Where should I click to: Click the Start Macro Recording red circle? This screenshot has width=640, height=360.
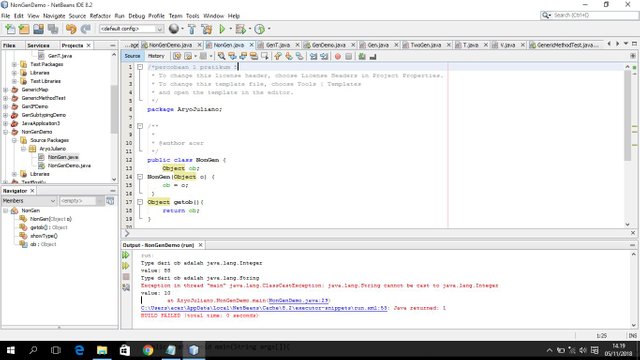click(x=338, y=56)
